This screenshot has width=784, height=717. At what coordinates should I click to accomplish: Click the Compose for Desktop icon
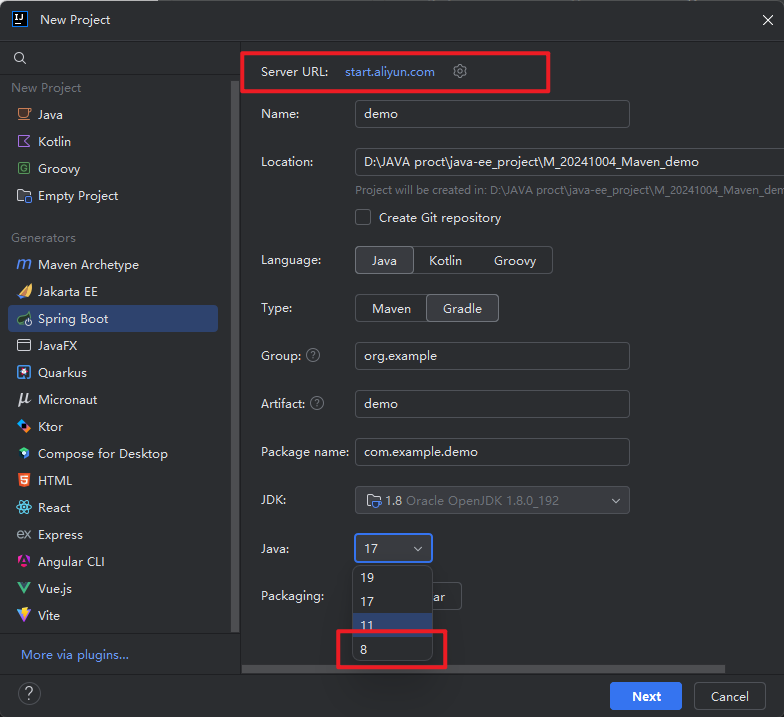point(24,453)
